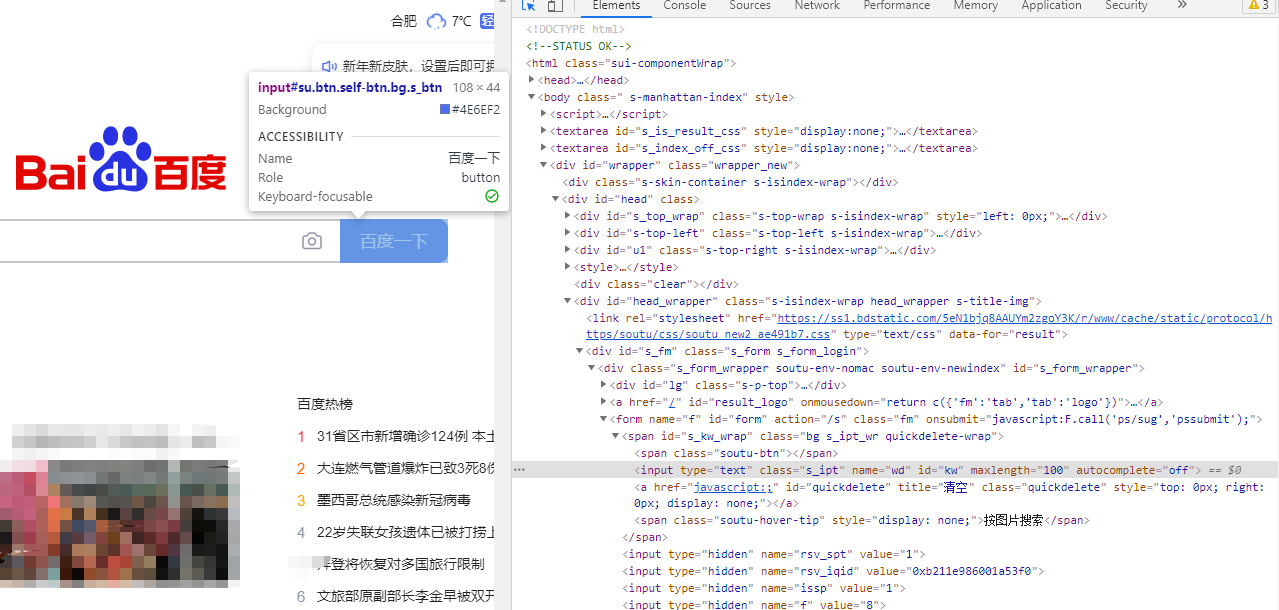Collapse the form name f node

604,419
